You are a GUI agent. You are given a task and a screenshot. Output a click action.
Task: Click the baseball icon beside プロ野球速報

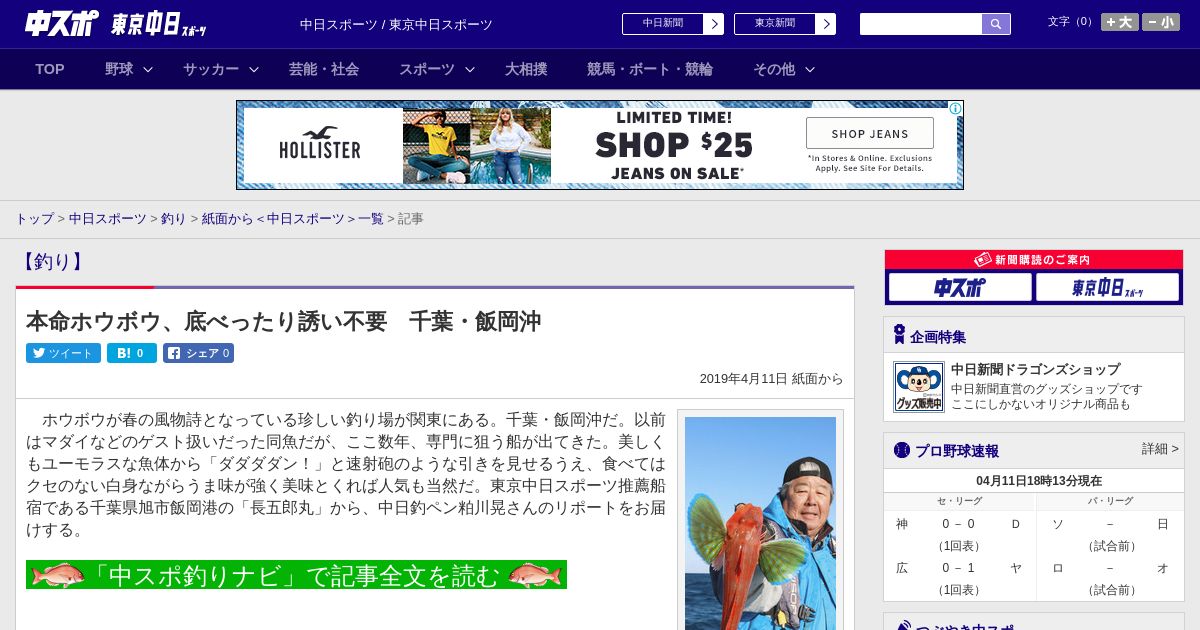901,450
